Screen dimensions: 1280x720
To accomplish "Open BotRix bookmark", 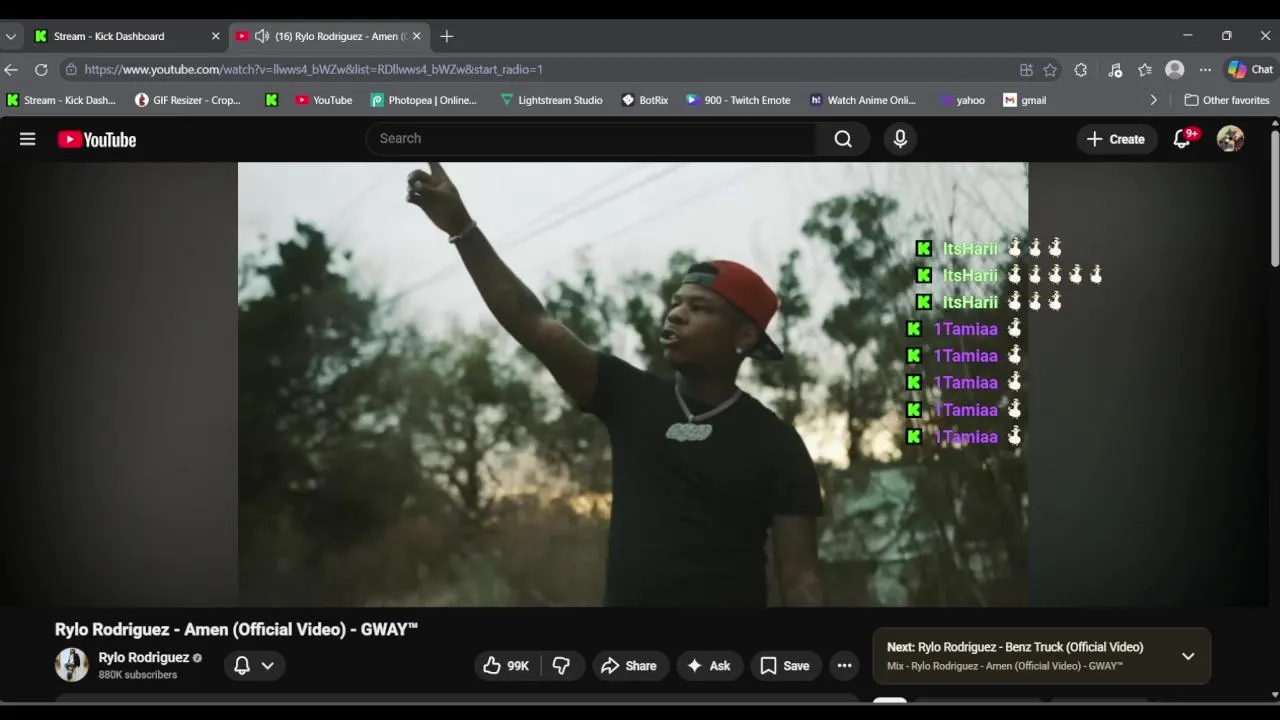I will pyautogui.click(x=645, y=100).
